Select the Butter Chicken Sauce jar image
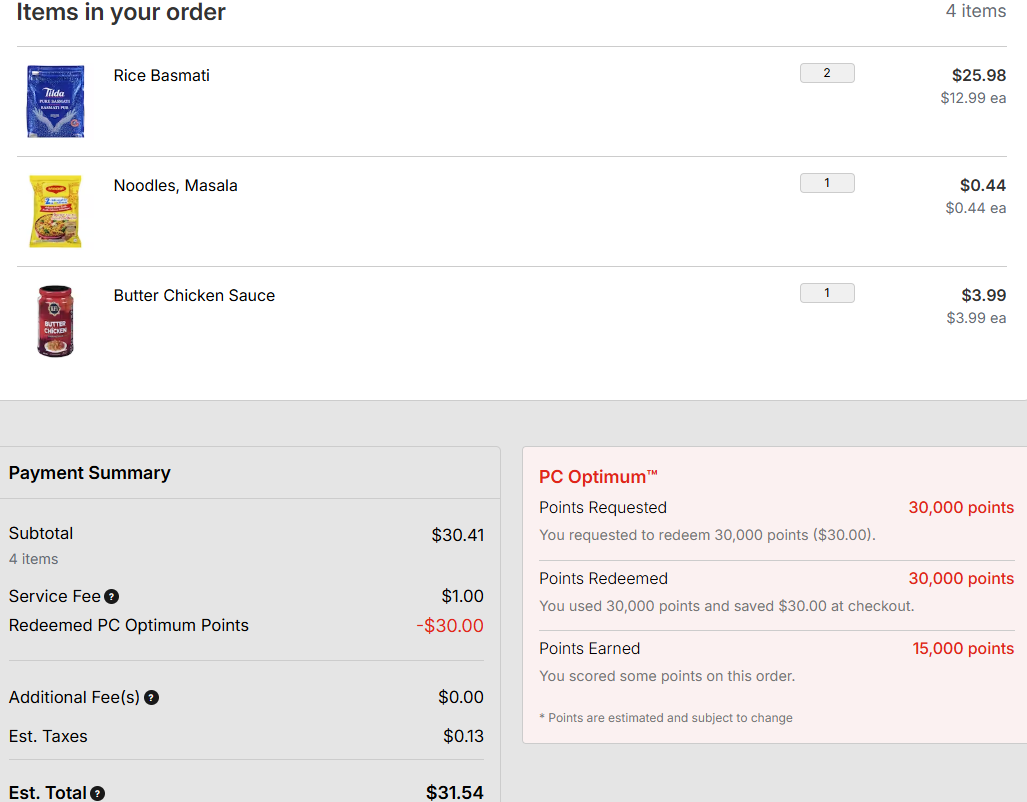 [55, 321]
